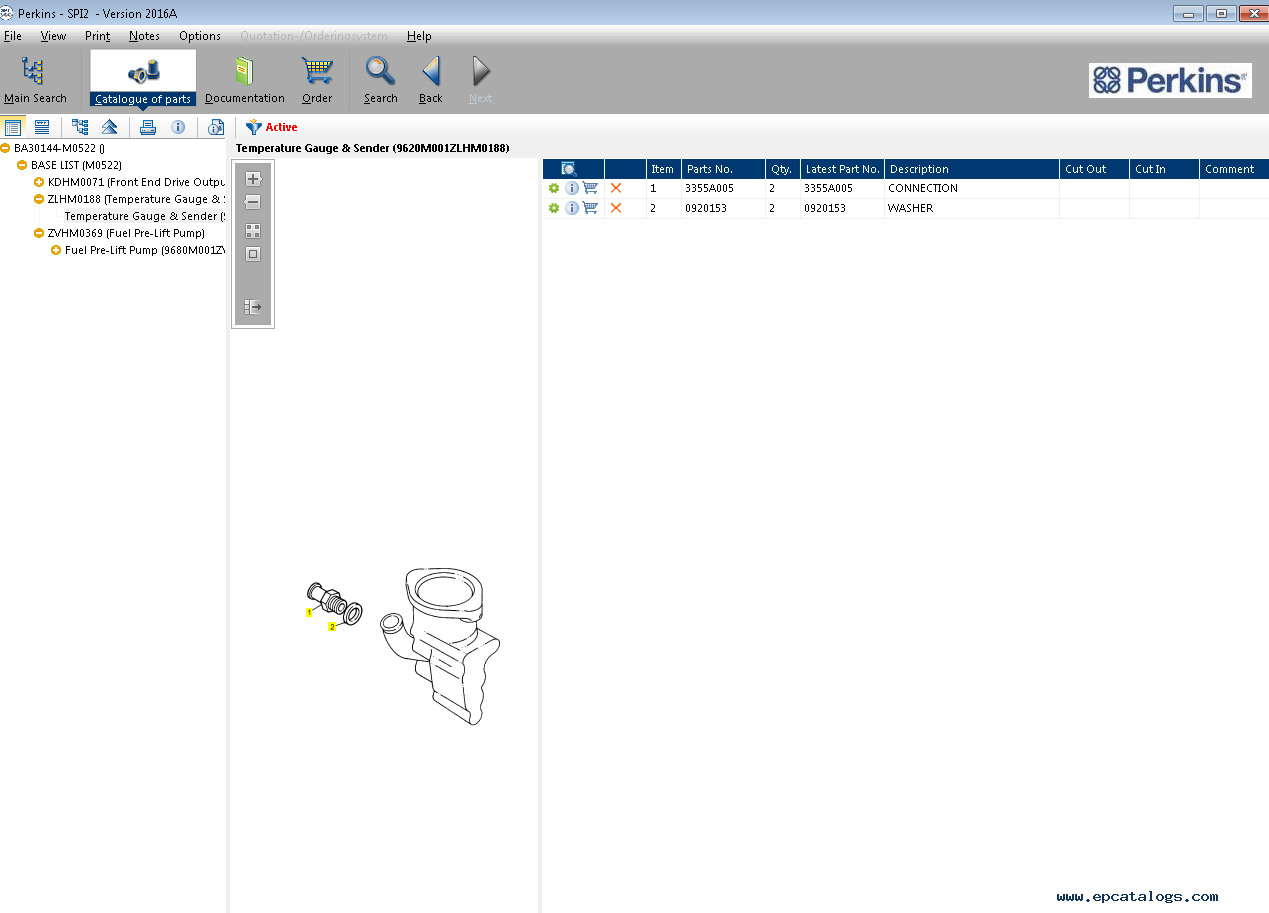Click the search icon in table header
1269x913 pixels.
tap(569, 169)
